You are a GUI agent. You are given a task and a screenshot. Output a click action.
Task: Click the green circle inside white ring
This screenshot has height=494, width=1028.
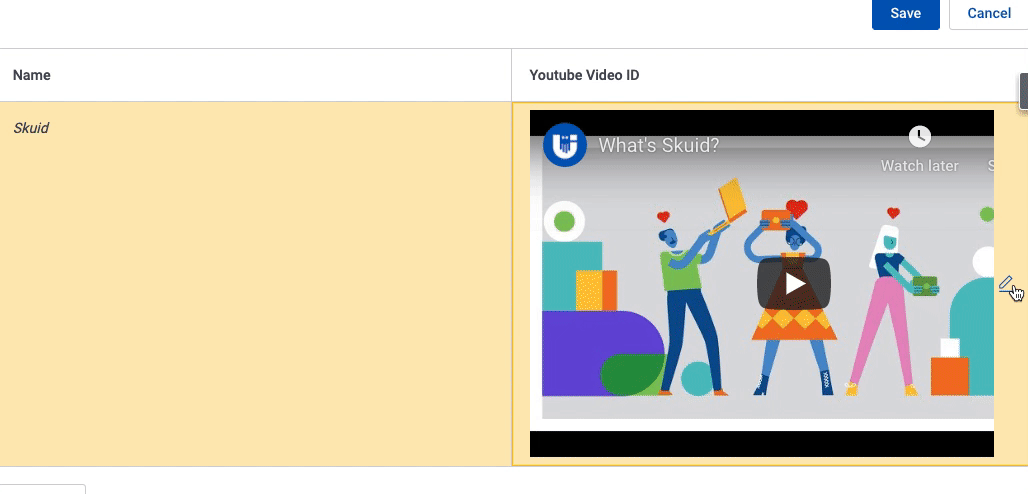[x=564, y=221]
